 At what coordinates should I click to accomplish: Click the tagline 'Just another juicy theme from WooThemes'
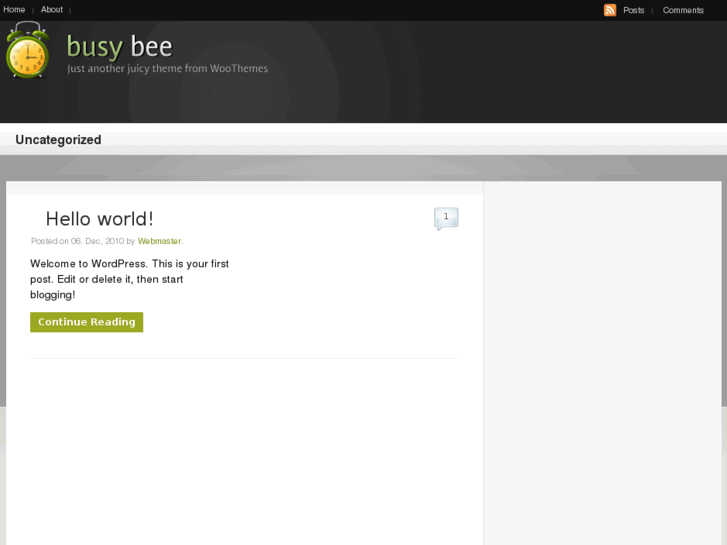pos(167,69)
